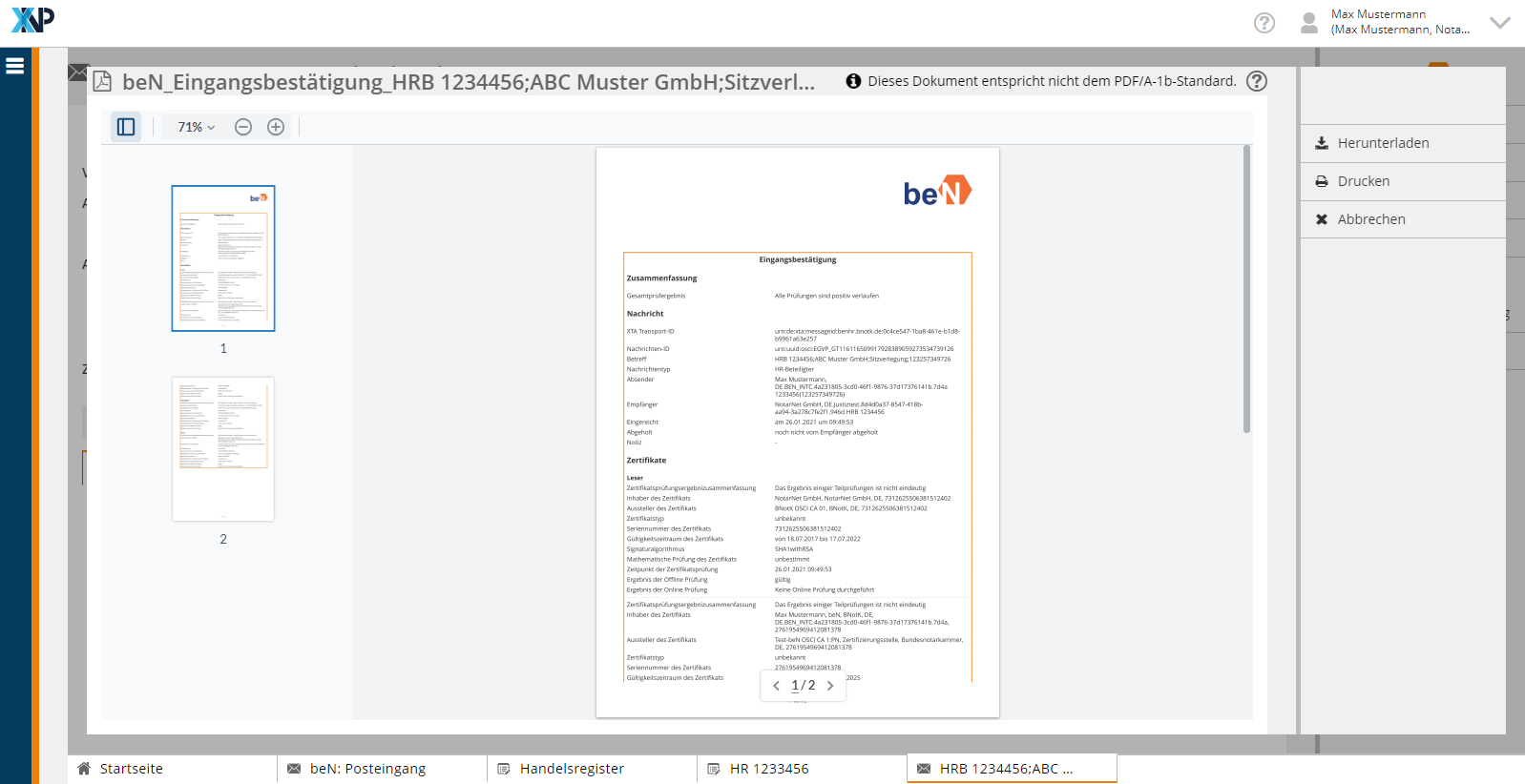Select the page 1 thumbnail
This screenshot has width=1525, height=784.
point(223,258)
